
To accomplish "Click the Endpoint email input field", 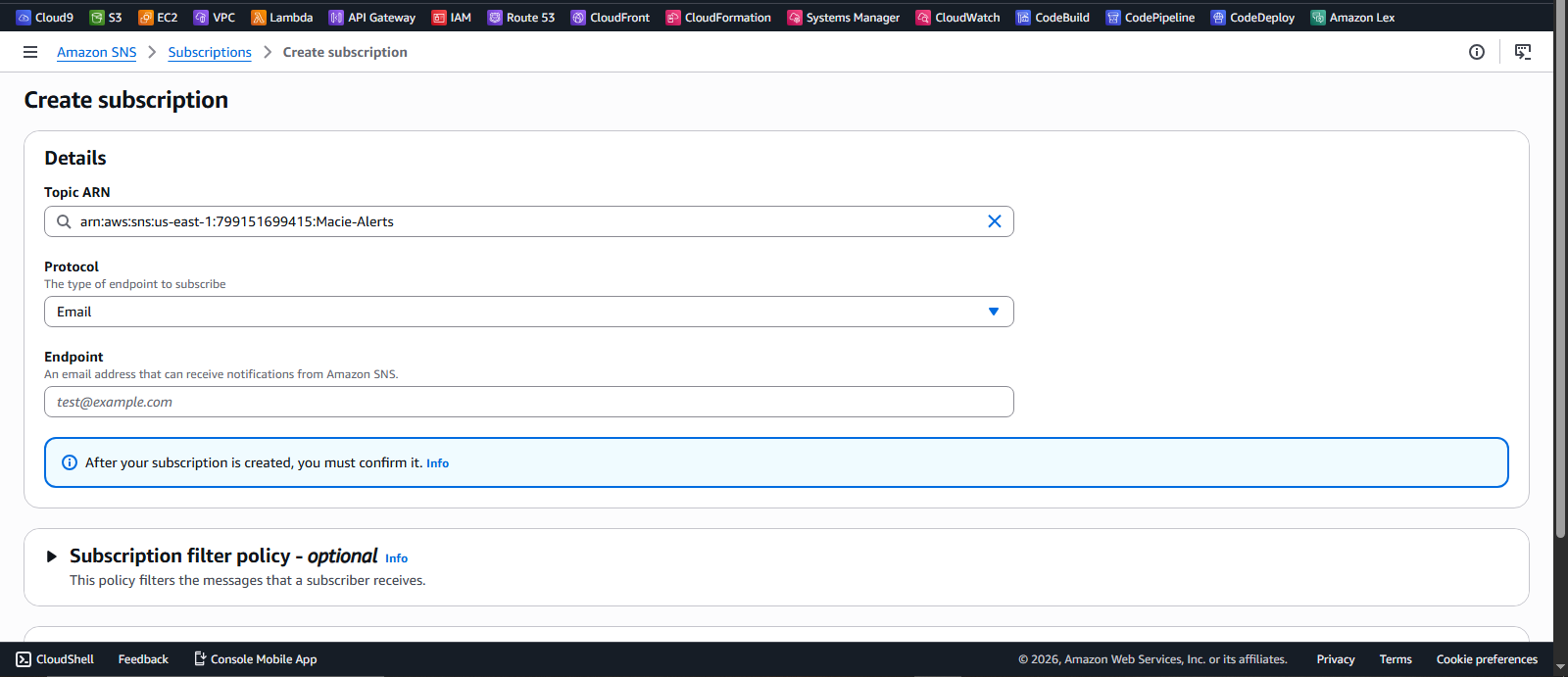I will pos(529,402).
